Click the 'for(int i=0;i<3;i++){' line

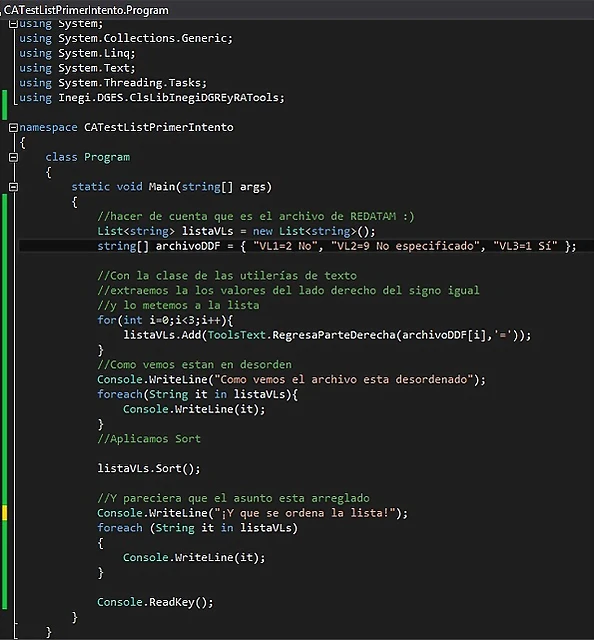(165, 320)
